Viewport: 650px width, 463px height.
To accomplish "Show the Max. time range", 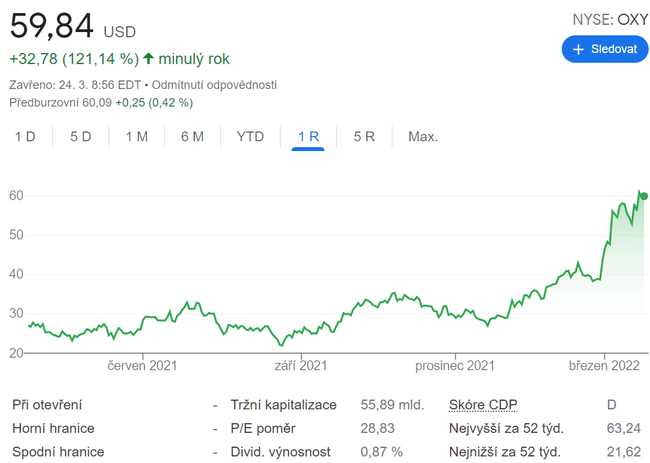I will pyautogui.click(x=423, y=136).
